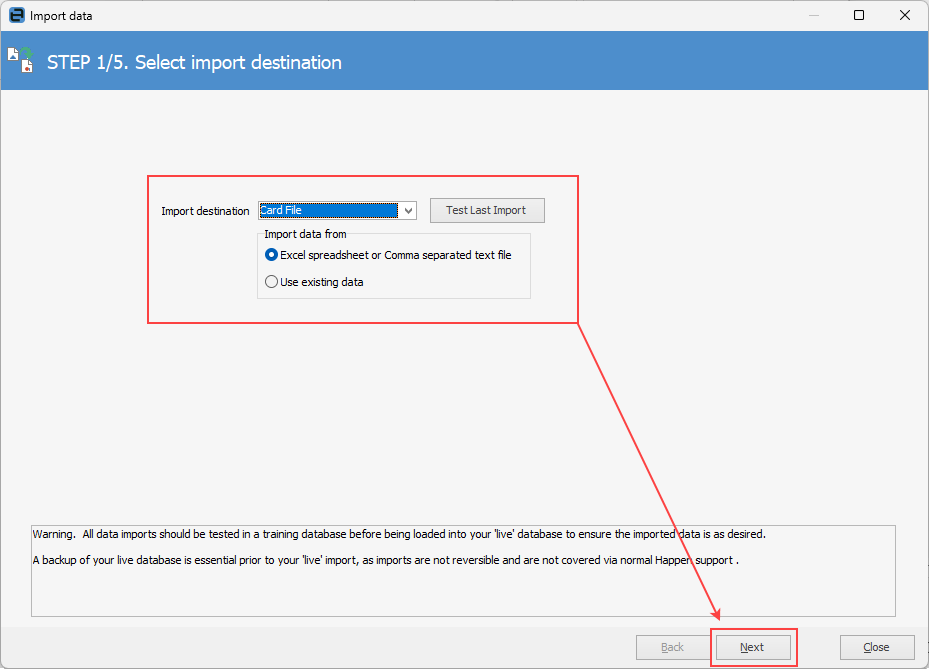
Task: Proceed with the Next button
Action: click(752, 647)
